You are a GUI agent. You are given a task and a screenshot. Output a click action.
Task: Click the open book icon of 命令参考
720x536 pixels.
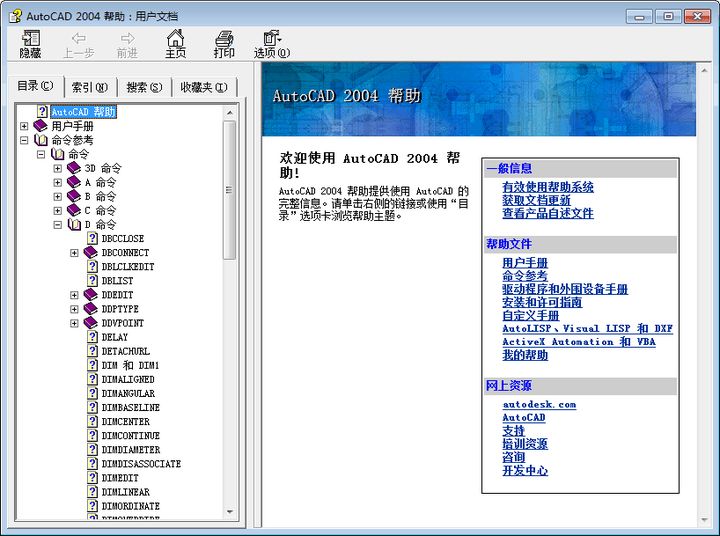(x=41, y=140)
